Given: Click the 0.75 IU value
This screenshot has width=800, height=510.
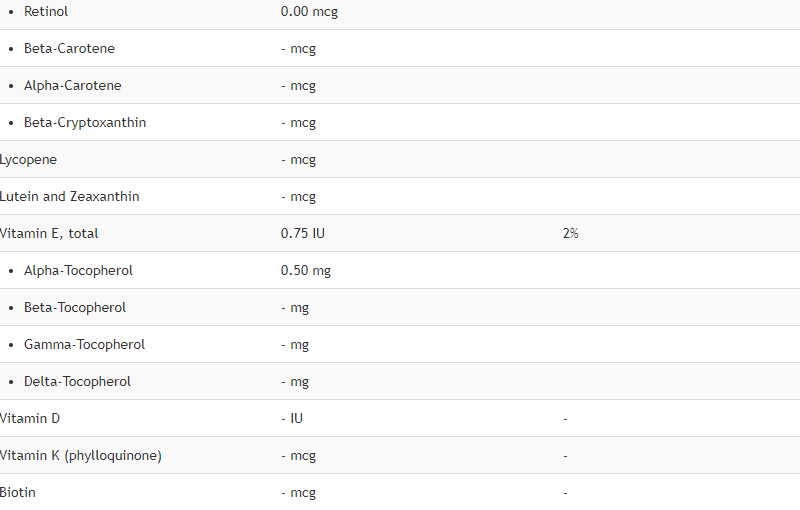Looking at the screenshot, I should click(303, 234).
